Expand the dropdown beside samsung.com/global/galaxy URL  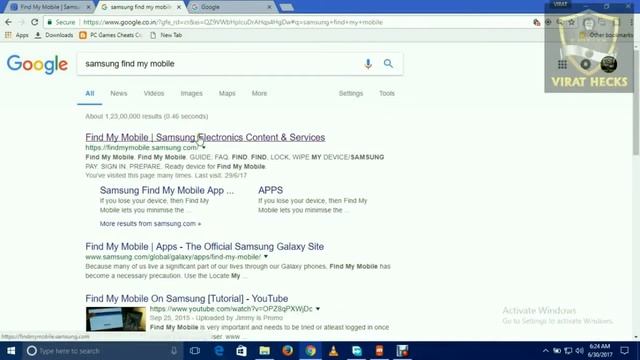pos(266,257)
